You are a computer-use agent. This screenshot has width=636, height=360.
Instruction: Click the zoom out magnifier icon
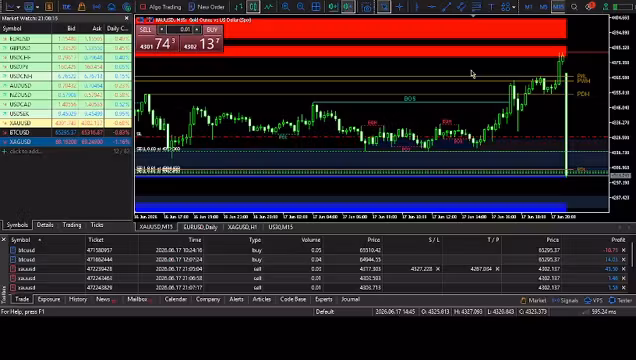(301, 7)
